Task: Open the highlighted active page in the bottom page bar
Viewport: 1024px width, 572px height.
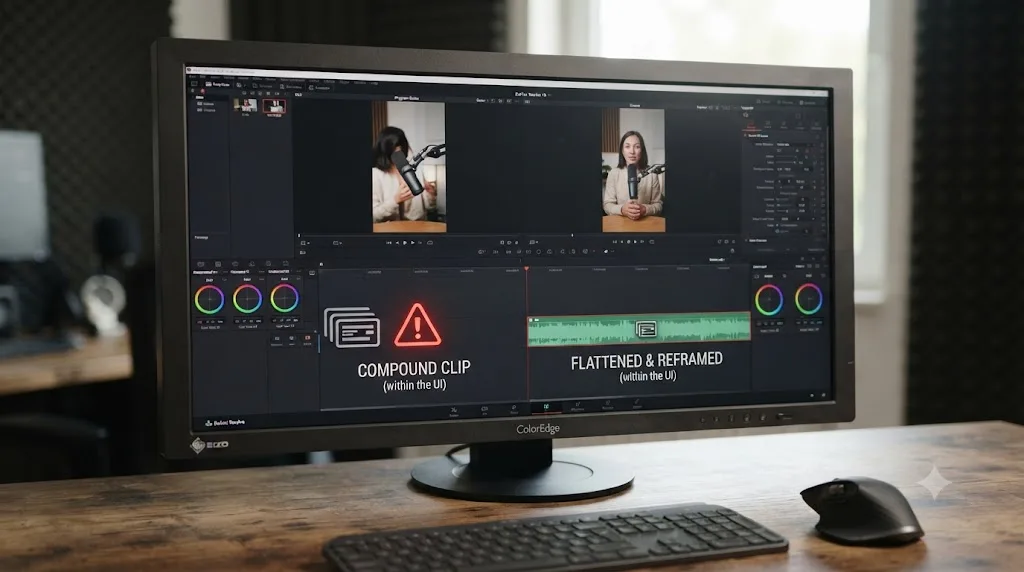Action: pyautogui.click(x=546, y=407)
